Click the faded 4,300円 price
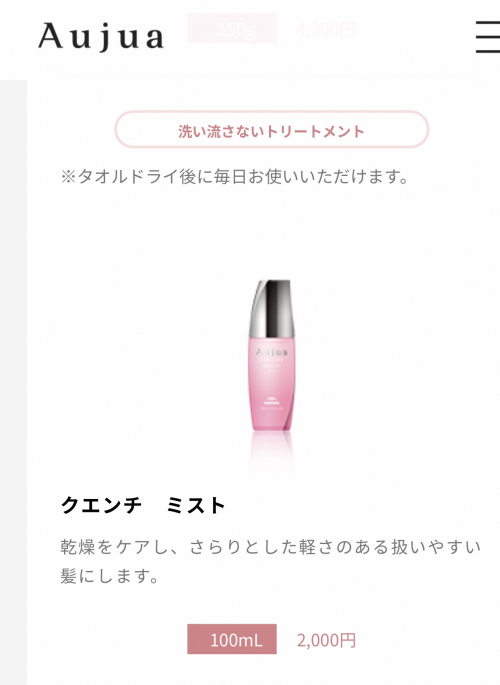Image resolution: width=500 pixels, height=685 pixels. pos(326,29)
